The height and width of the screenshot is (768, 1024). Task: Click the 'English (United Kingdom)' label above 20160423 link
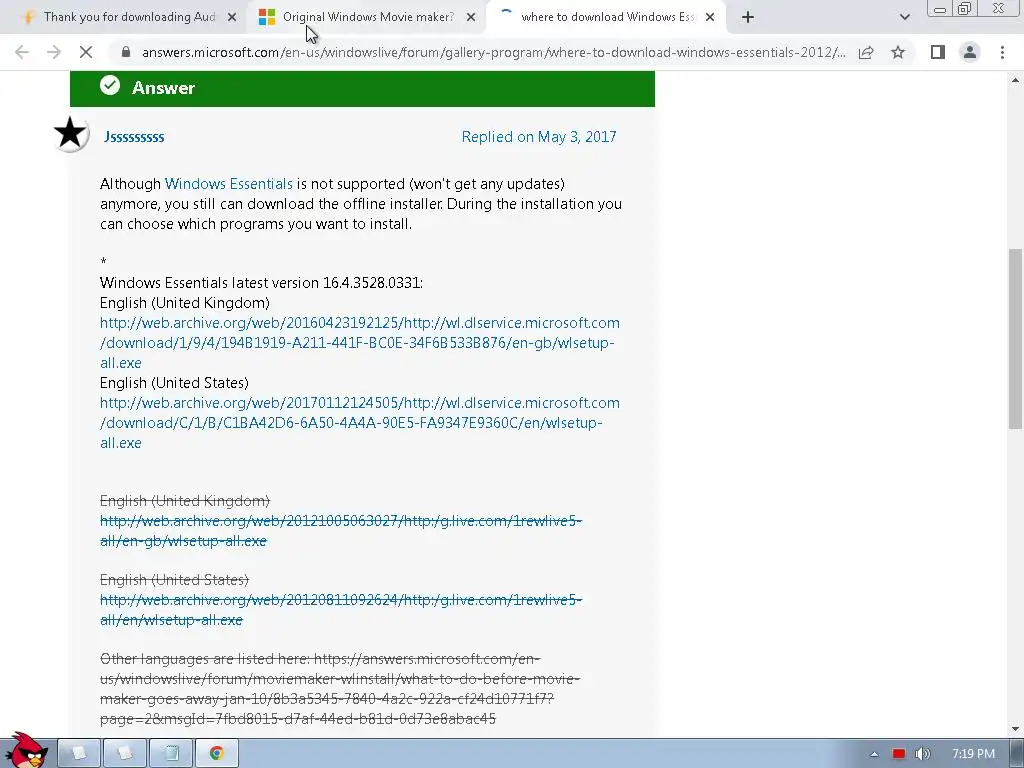point(185,303)
